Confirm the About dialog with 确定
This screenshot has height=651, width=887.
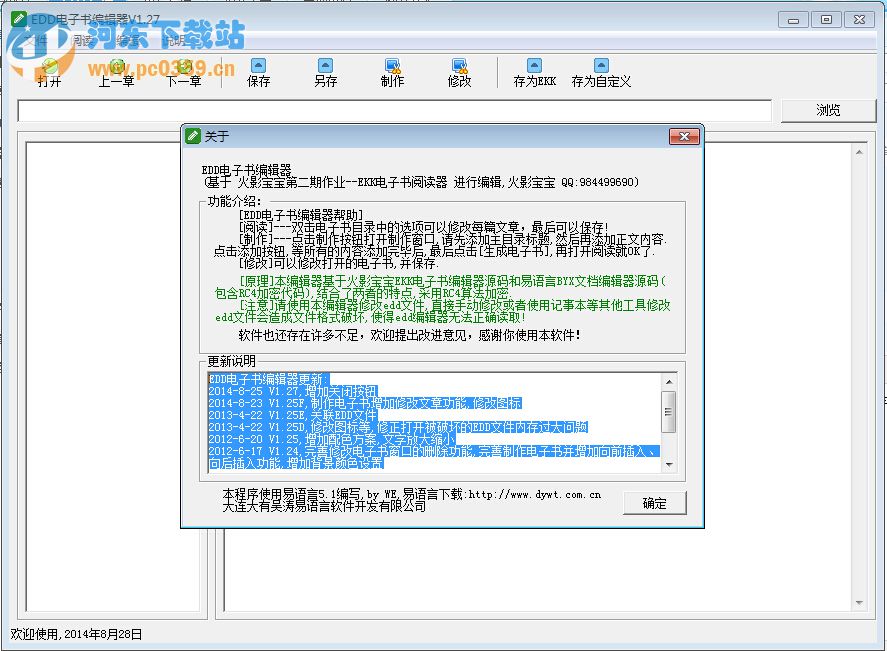(x=654, y=504)
